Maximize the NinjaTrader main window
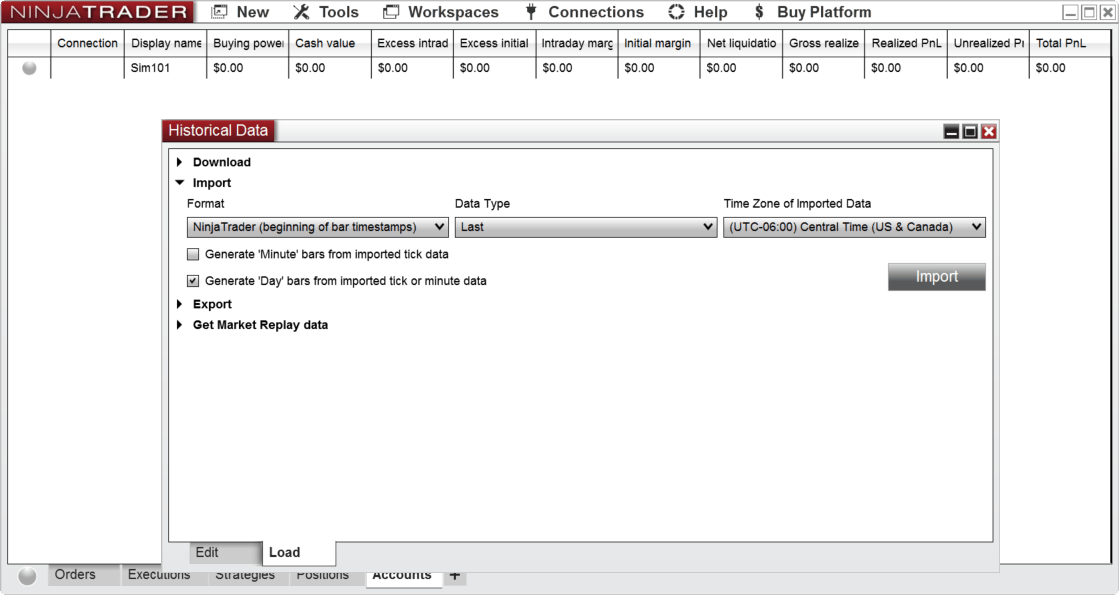Viewport: 1119px width, 595px height. [1088, 12]
